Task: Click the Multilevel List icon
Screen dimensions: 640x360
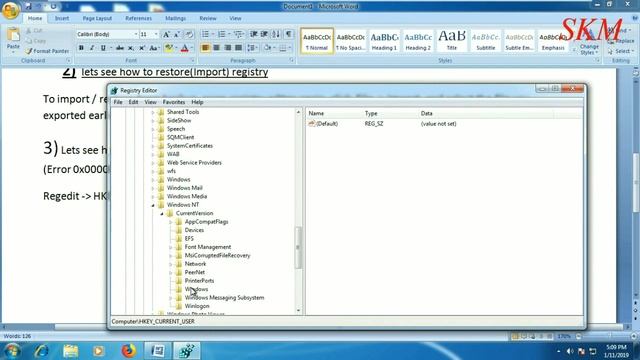Action: click(238, 34)
